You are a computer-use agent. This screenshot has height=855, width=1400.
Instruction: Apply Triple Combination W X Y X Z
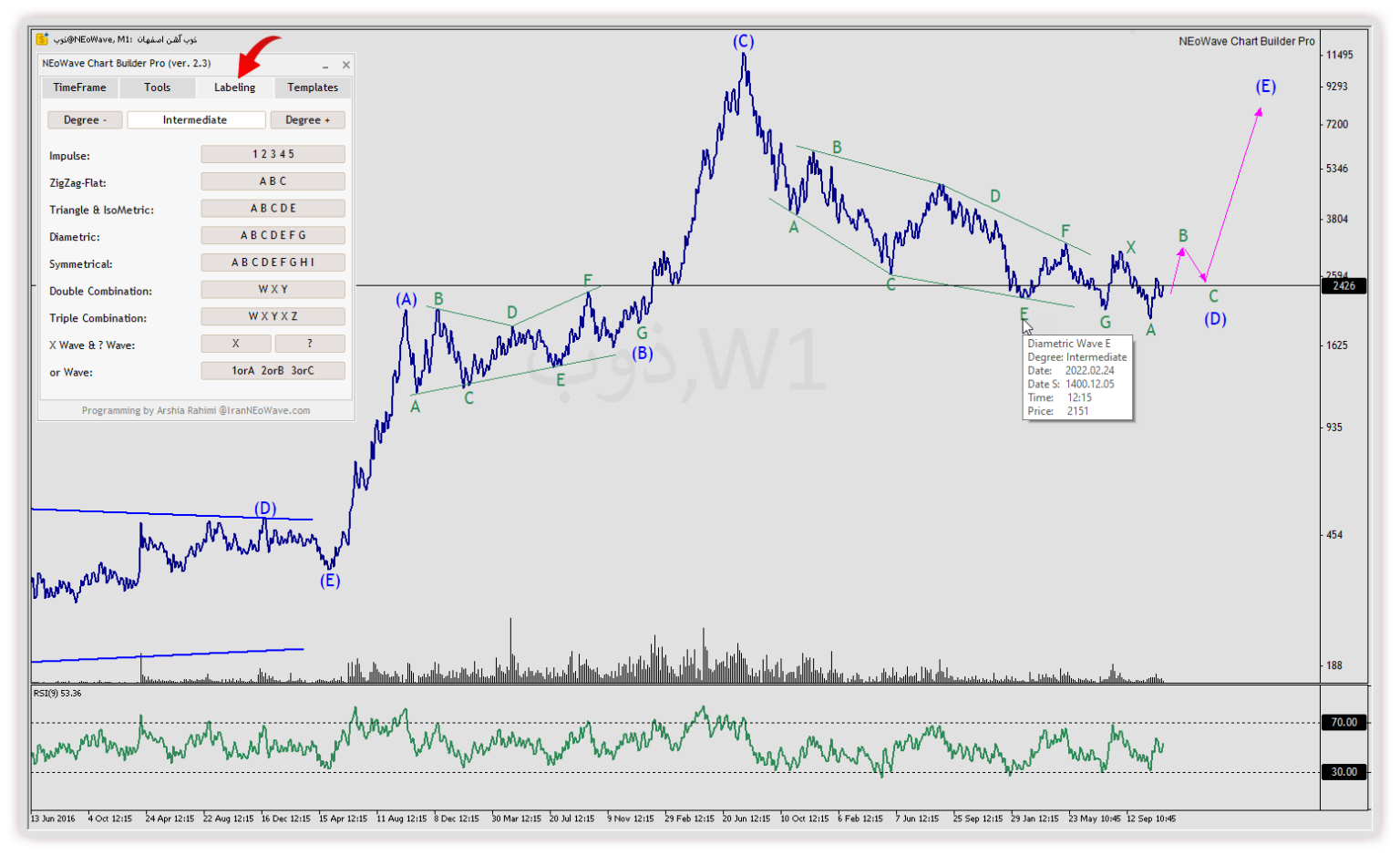point(273,317)
